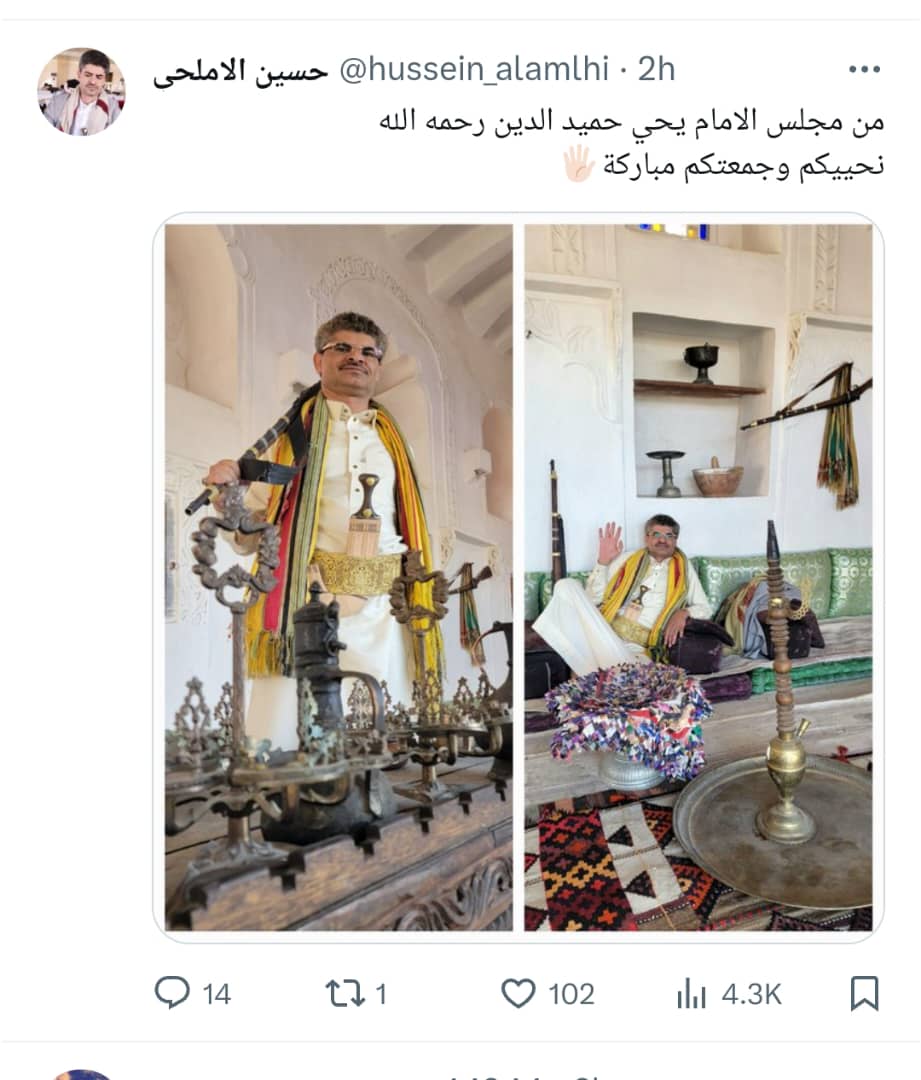
Task: Like the post with heart icon
Action: click(518, 994)
